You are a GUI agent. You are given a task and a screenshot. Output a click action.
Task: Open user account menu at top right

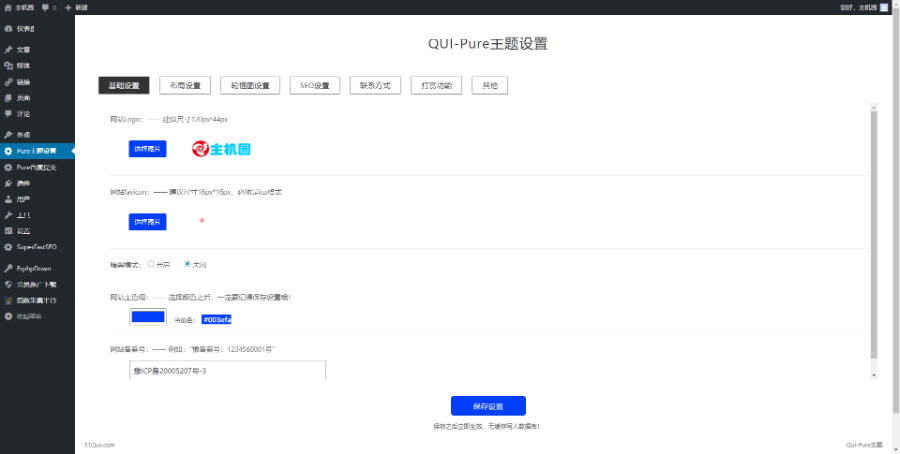(x=864, y=7)
